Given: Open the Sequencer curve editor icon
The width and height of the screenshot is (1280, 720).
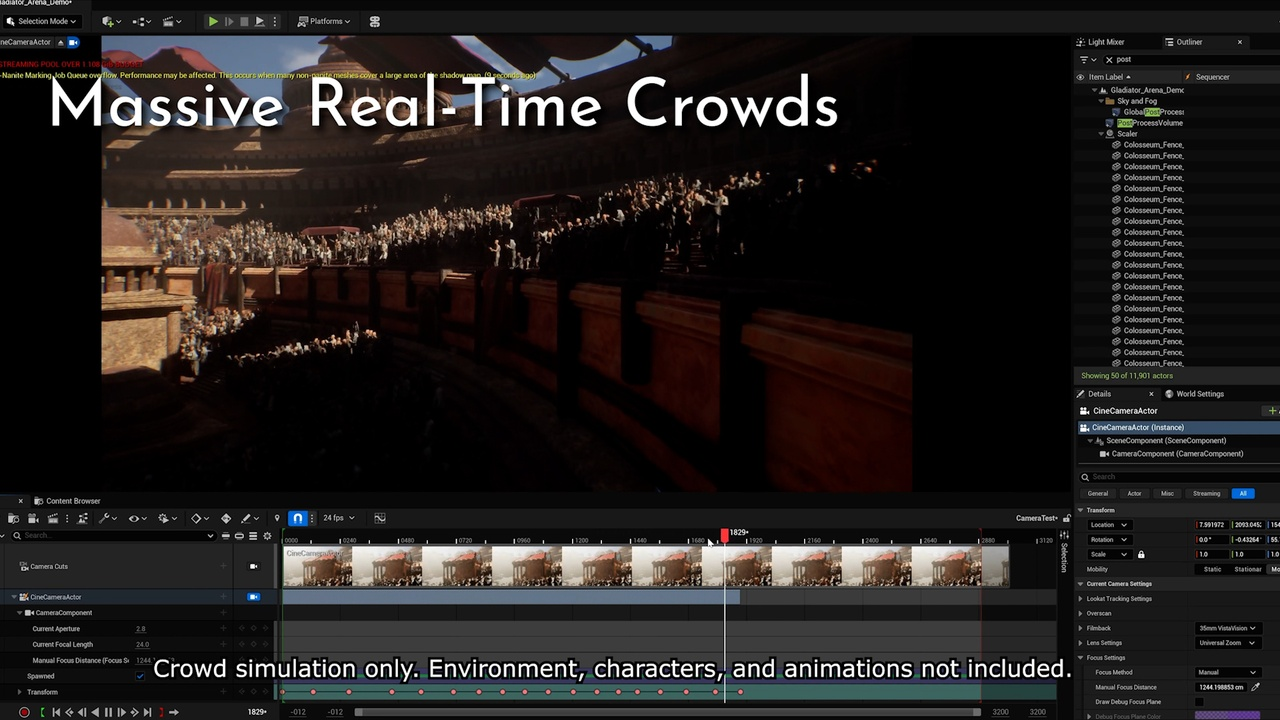Looking at the screenshot, I should click(380, 518).
